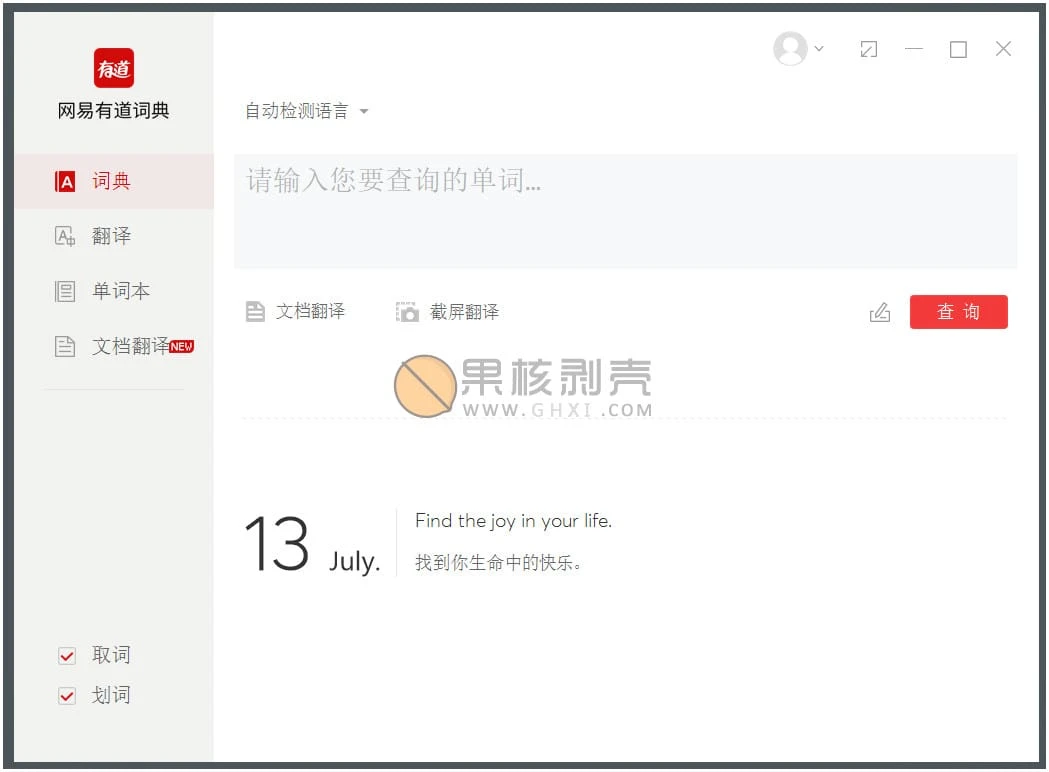Click the Youdao 有道 logo
The width and height of the screenshot is (1049, 772).
coord(111,68)
